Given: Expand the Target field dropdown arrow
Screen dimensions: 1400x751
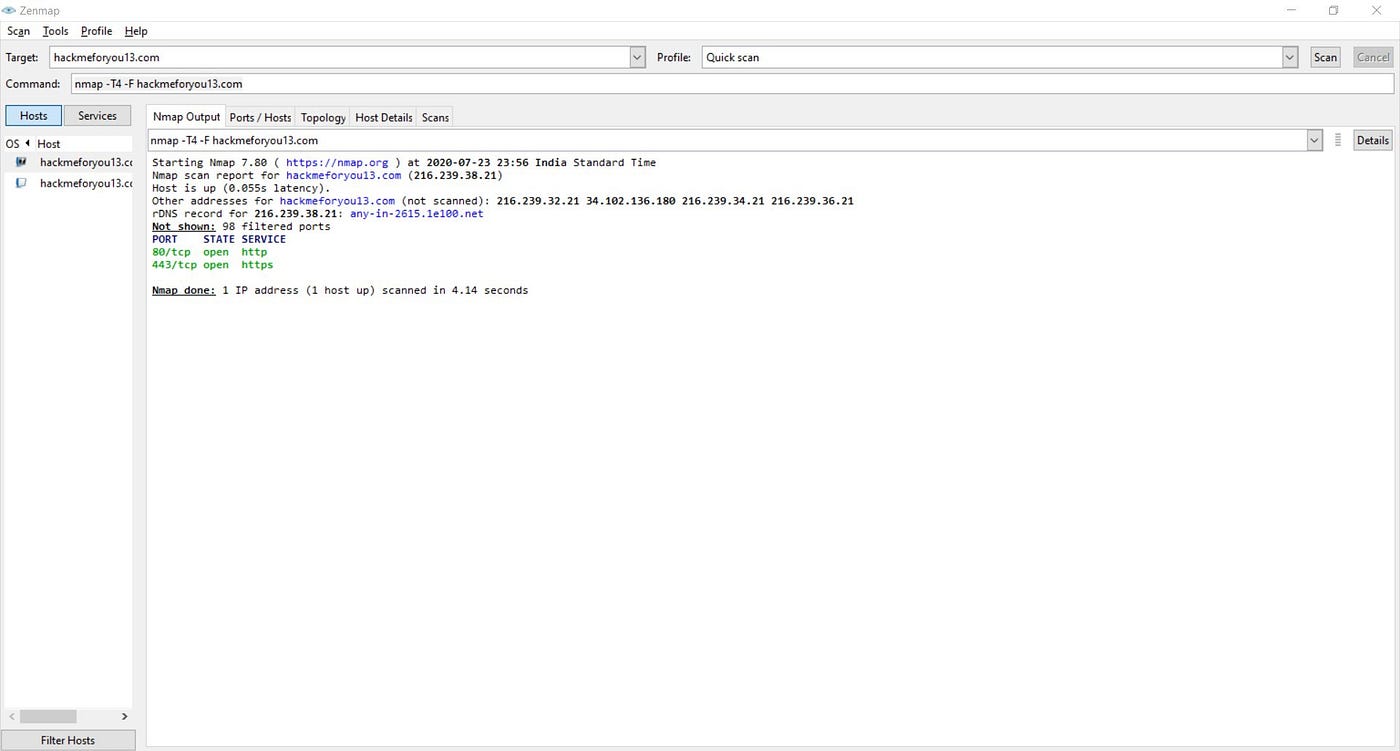Looking at the screenshot, I should pyautogui.click(x=637, y=57).
